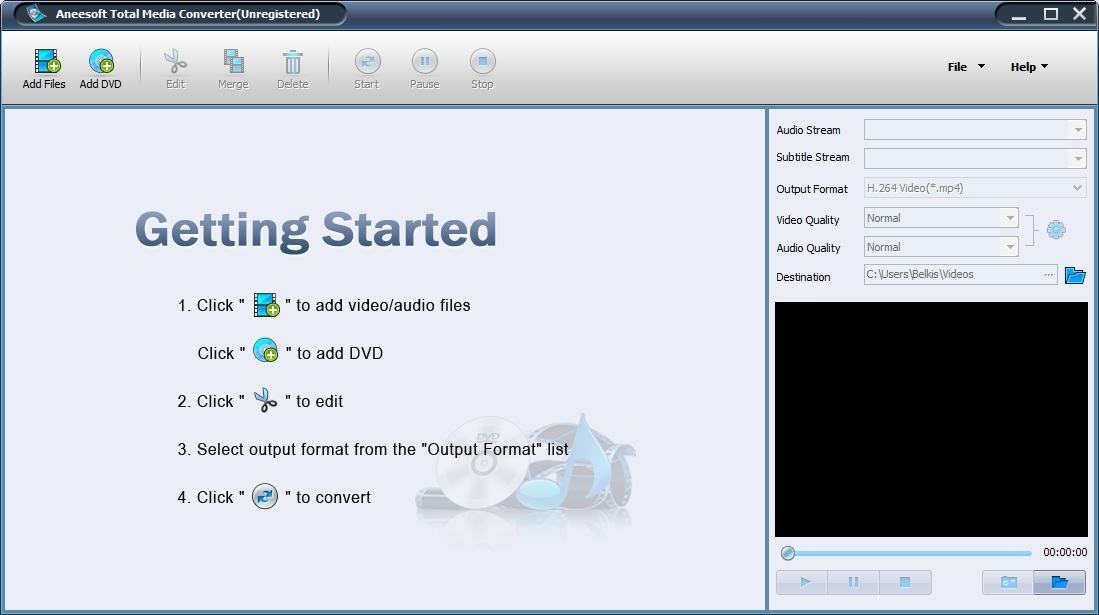Viewport: 1099px width, 615px height.
Task: Click the browse ellipsis next to Destination path
Action: [x=1048, y=274]
